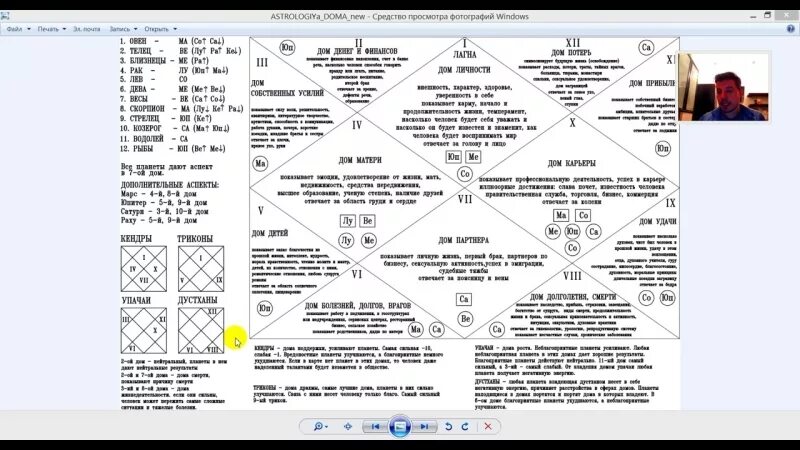Minimize the Photo Viewer window
800x450 pixels.
point(753,16)
